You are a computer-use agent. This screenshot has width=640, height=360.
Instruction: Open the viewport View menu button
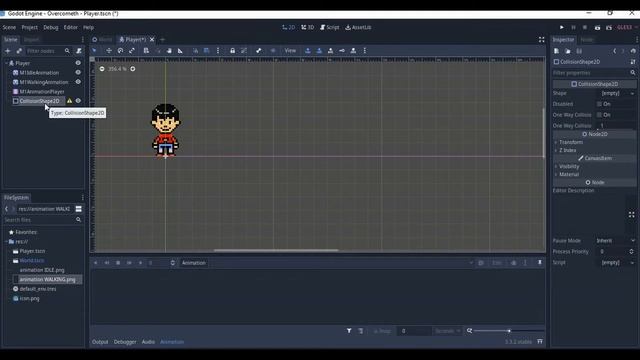coord(290,51)
